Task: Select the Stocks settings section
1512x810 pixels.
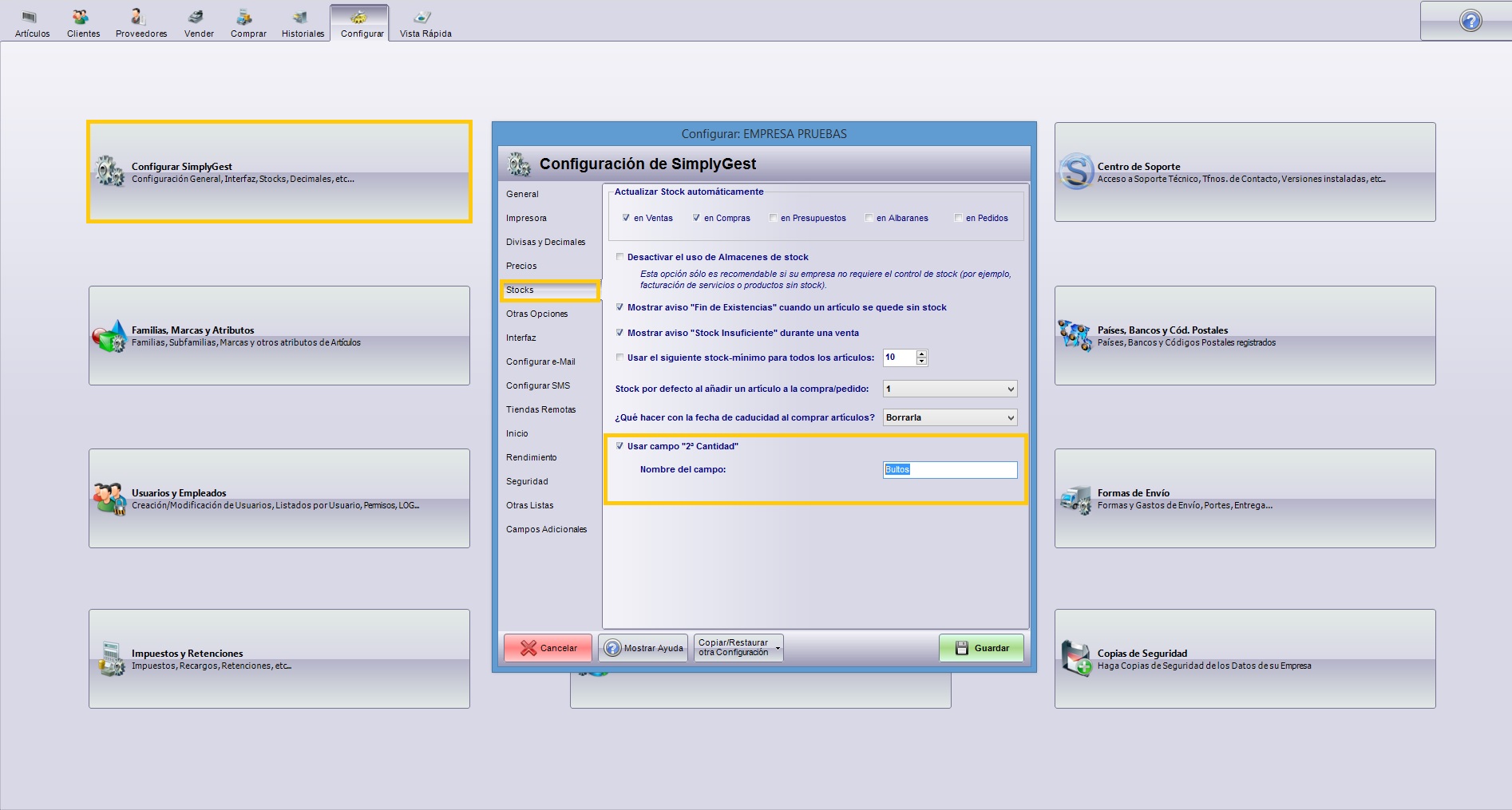Action: click(x=550, y=290)
